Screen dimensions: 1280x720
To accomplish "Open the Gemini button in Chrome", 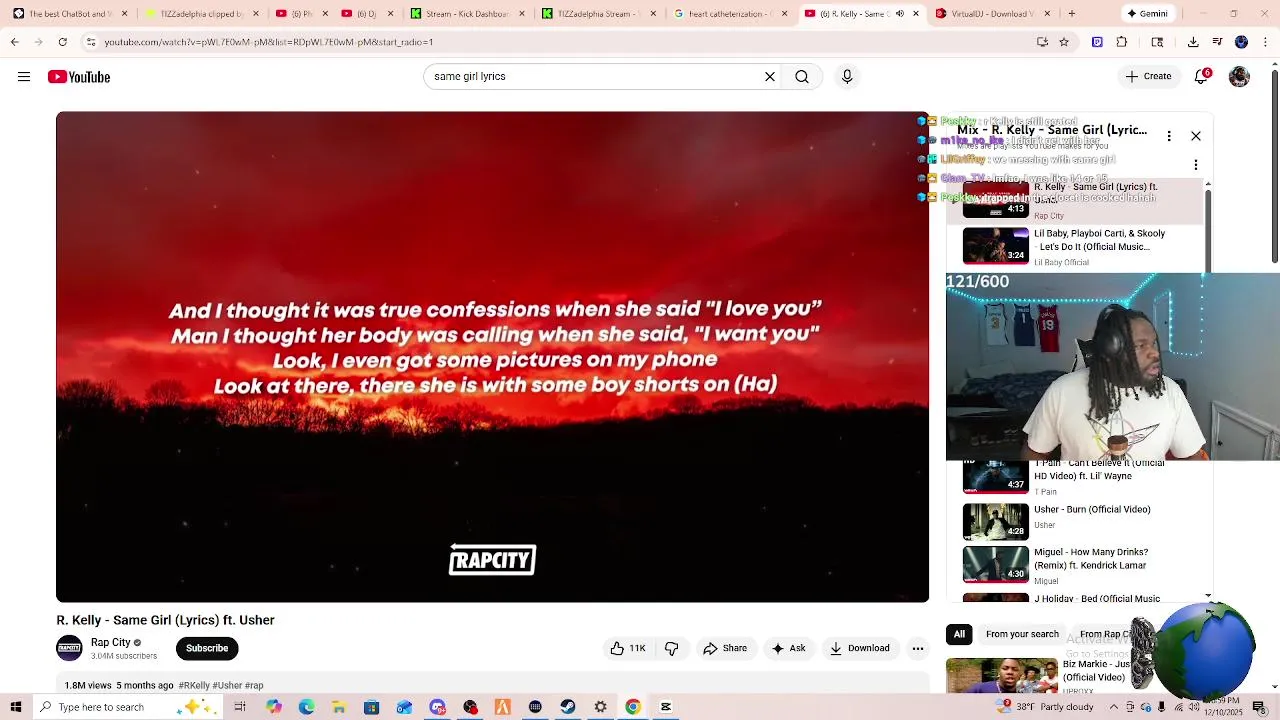I will coord(1147,14).
